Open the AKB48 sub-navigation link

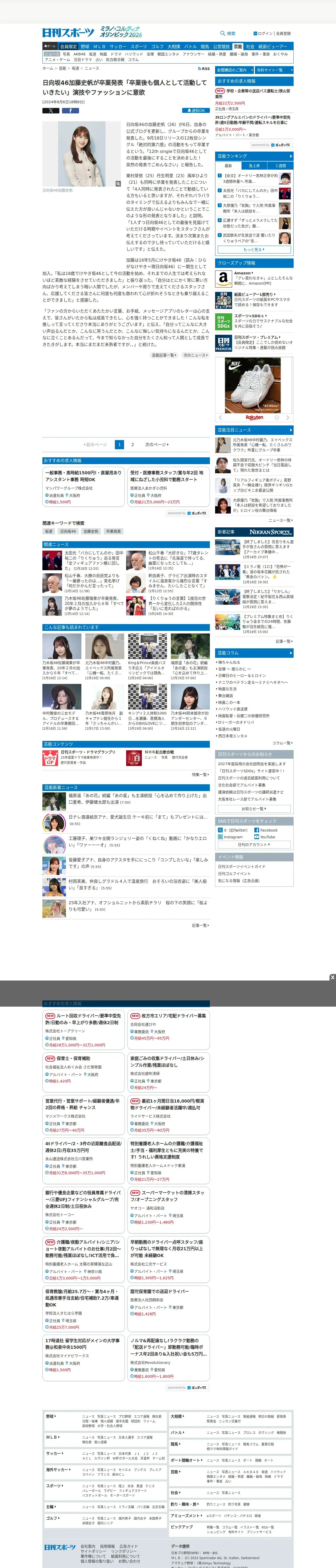(x=79, y=54)
